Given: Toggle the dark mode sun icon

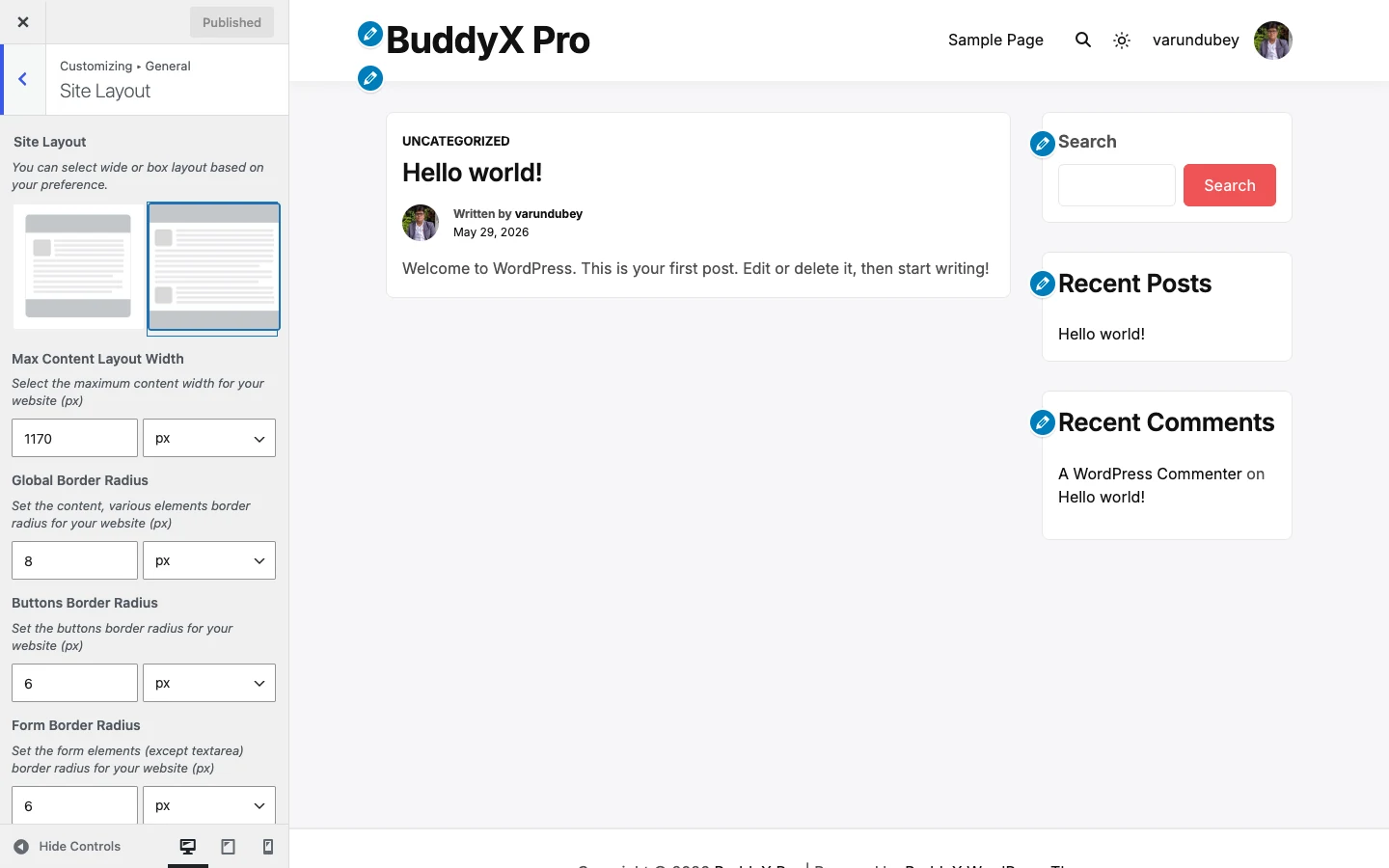Looking at the screenshot, I should click(x=1122, y=41).
